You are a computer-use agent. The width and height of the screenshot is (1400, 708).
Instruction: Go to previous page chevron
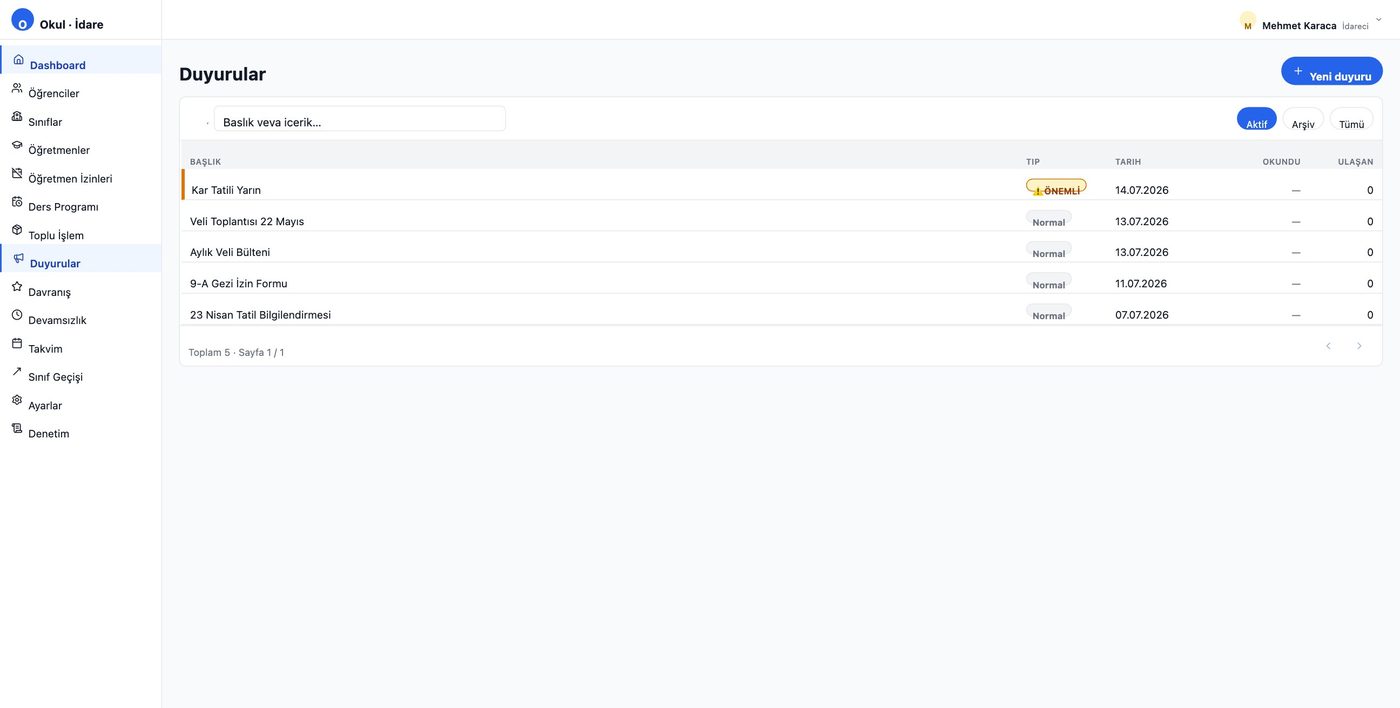(1329, 346)
